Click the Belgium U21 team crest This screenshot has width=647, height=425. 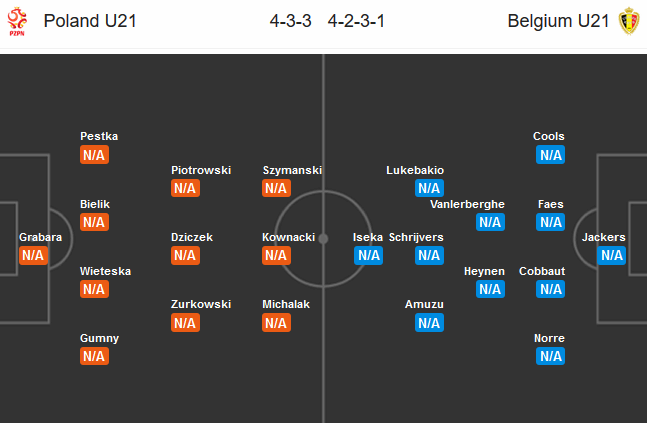point(629,21)
